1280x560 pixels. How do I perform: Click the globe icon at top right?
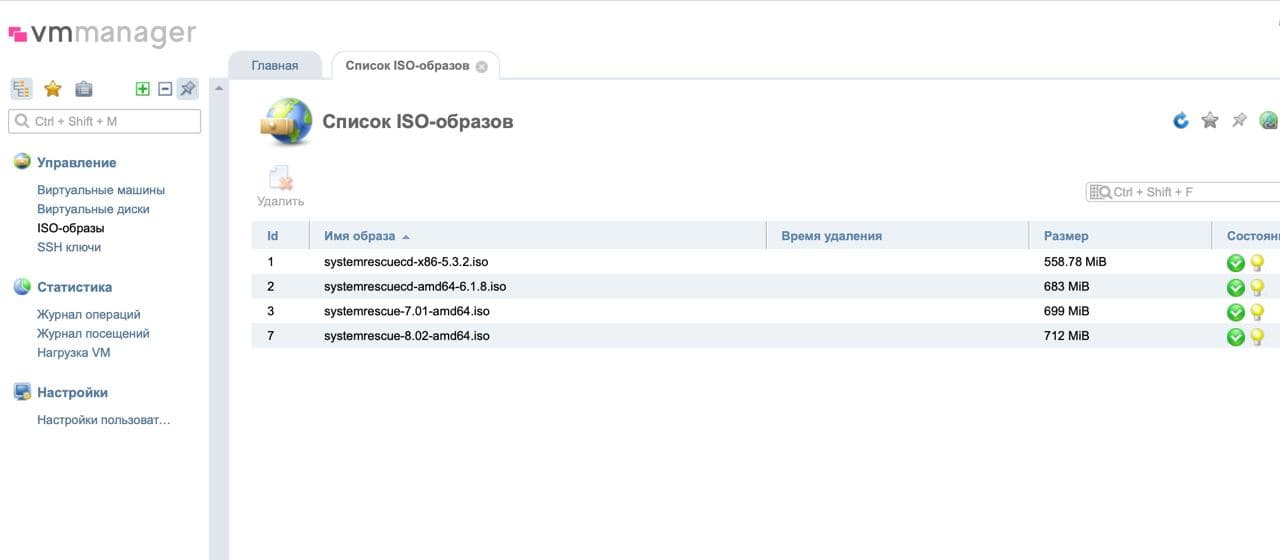click(1269, 121)
